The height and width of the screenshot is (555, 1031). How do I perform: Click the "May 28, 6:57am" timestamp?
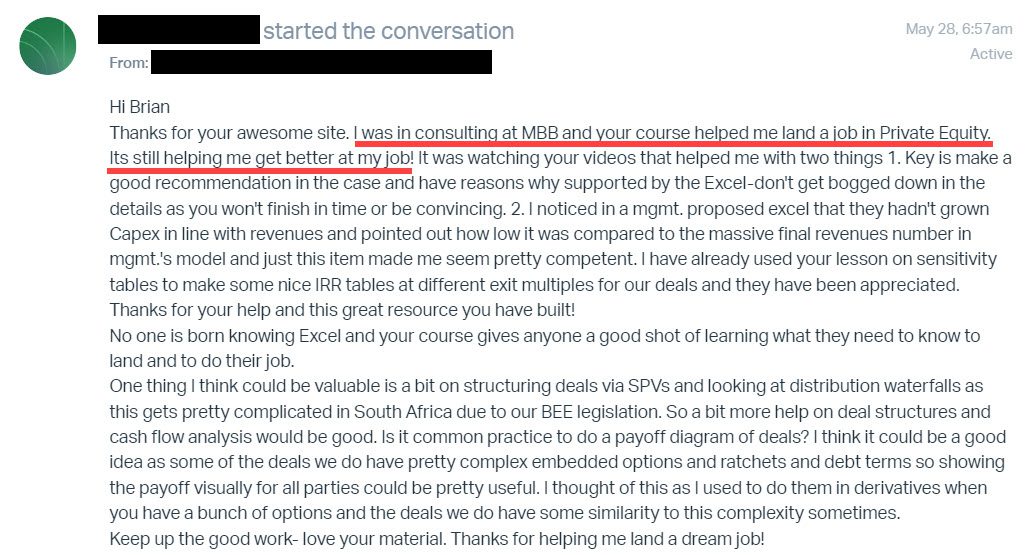(958, 29)
